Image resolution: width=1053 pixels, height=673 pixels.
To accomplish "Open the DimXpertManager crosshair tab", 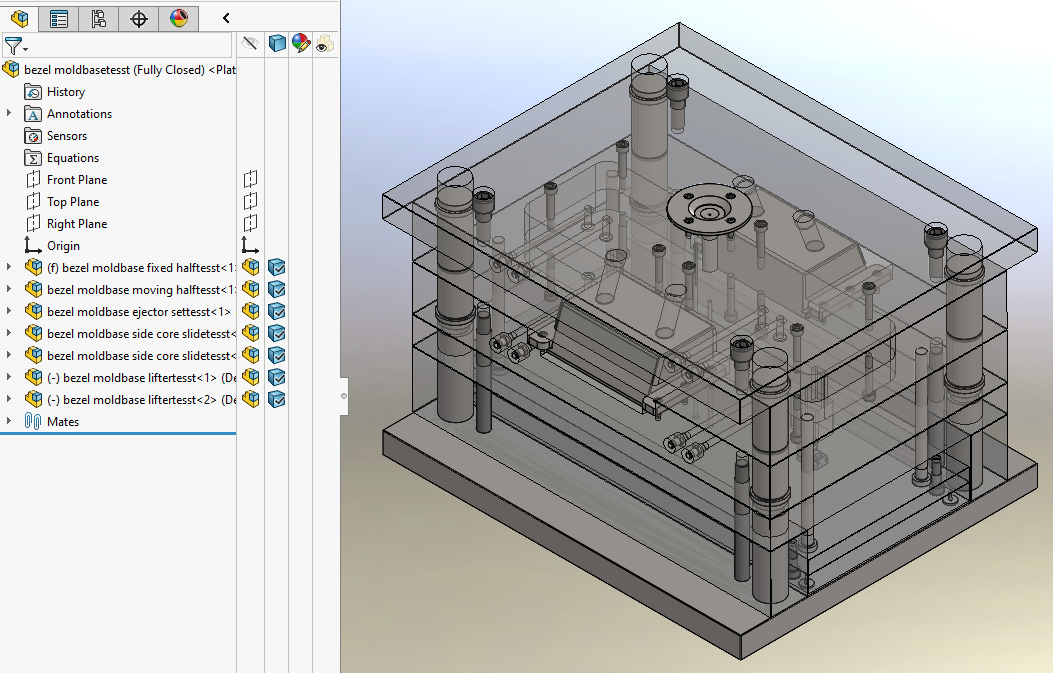I will pyautogui.click(x=139, y=18).
